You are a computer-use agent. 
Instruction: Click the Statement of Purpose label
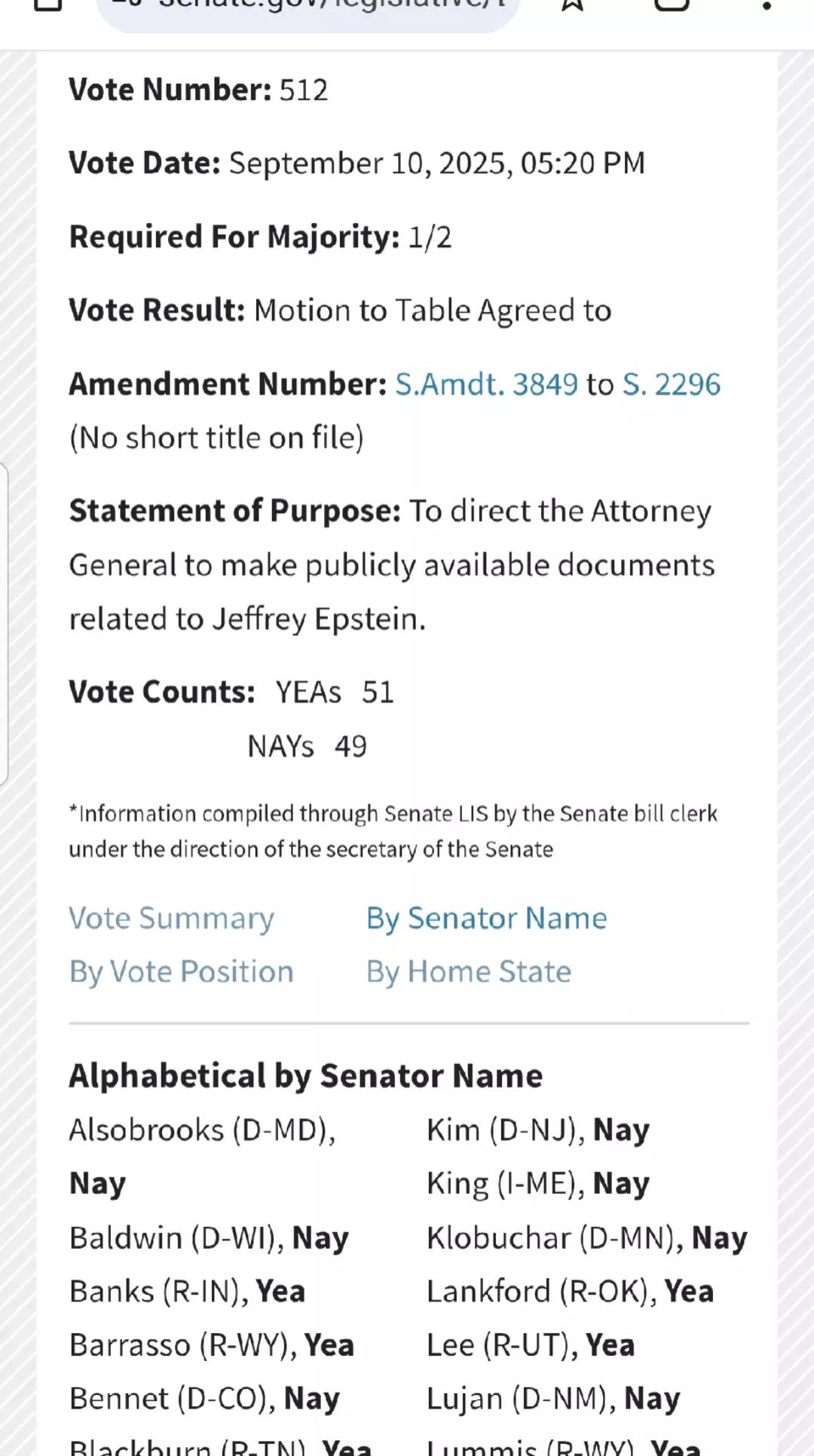point(235,511)
